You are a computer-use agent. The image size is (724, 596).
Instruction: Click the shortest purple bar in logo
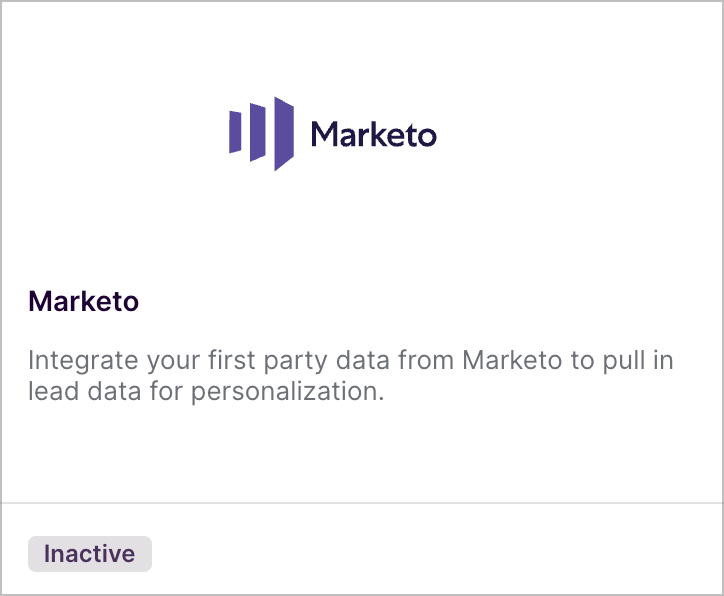[235, 132]
